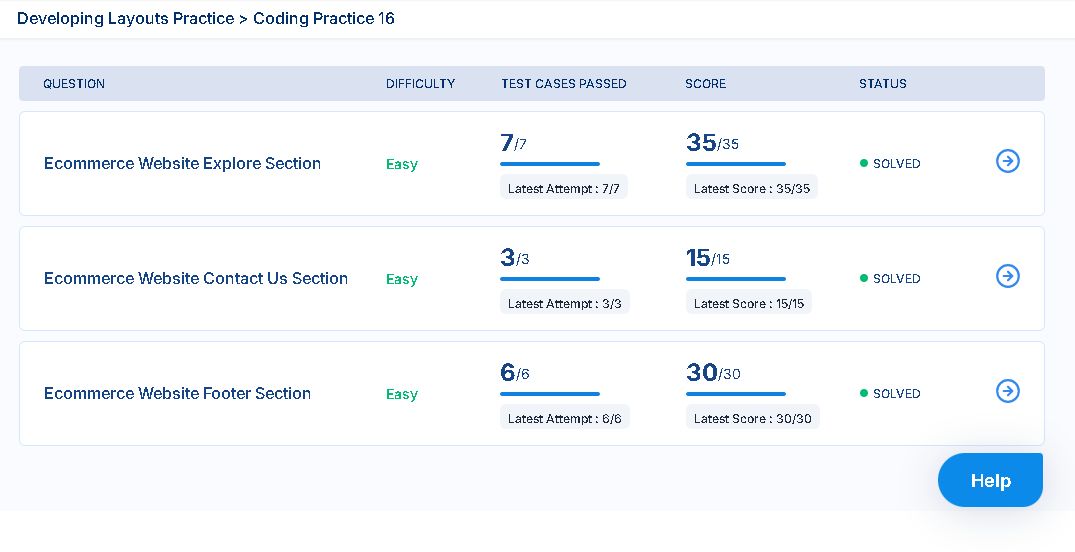
Task: Open the Help button
Action: point(990,480)
